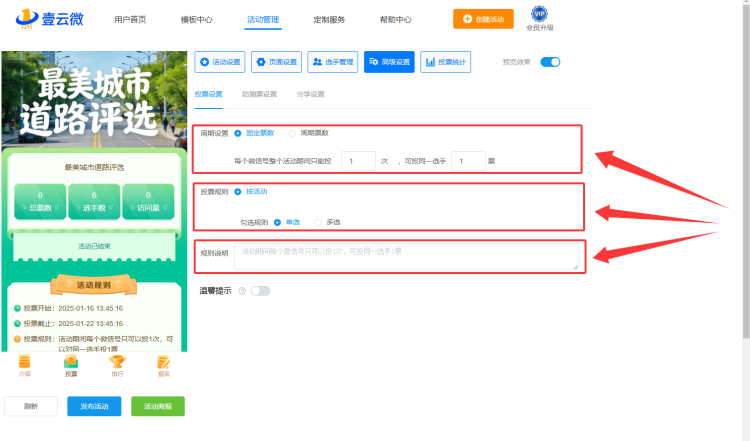
Task: Click the 规则说明 text area
Action: [x=406, y=257]
